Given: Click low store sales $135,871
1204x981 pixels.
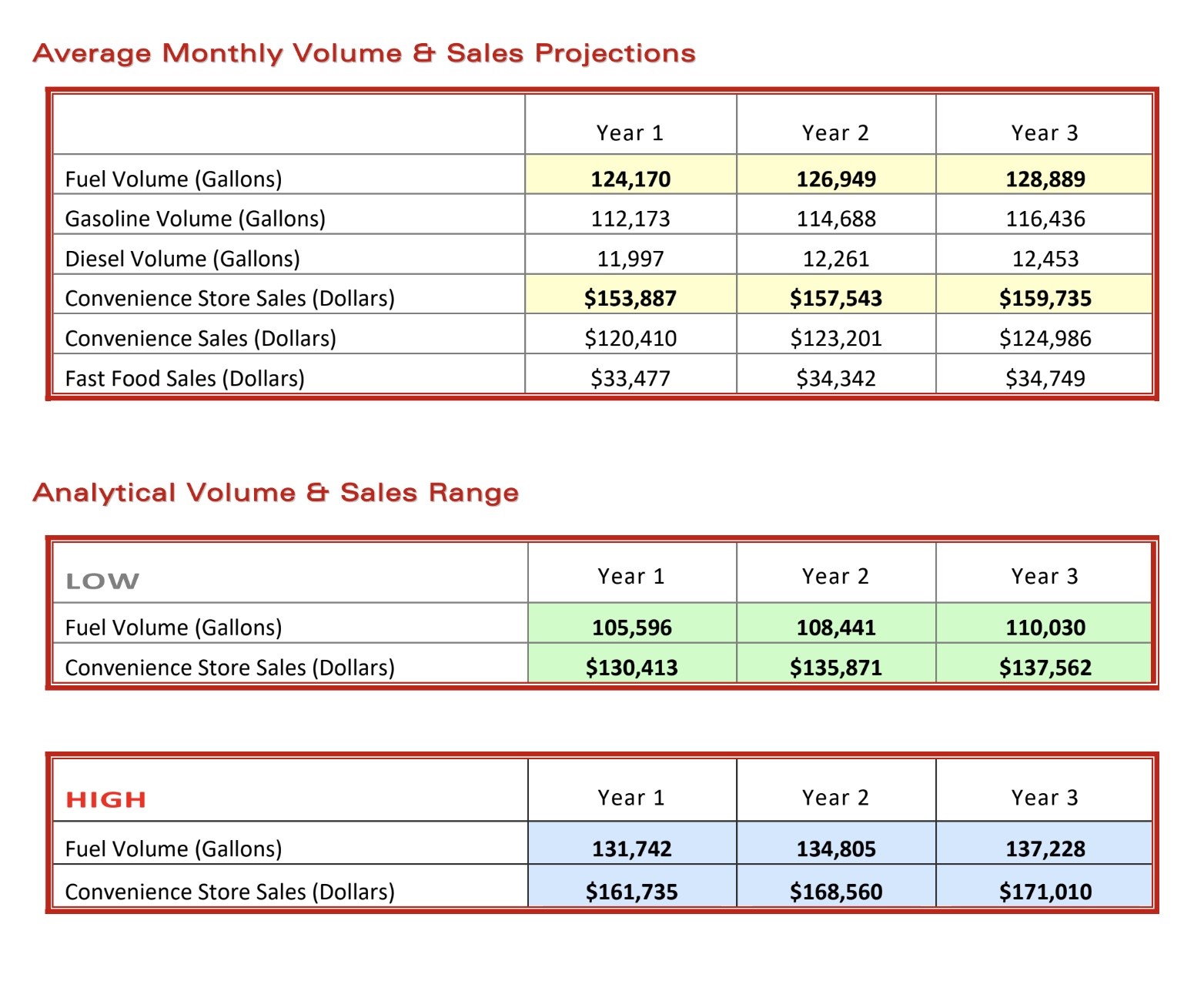Looking at the screenshot, I should 836,668.
